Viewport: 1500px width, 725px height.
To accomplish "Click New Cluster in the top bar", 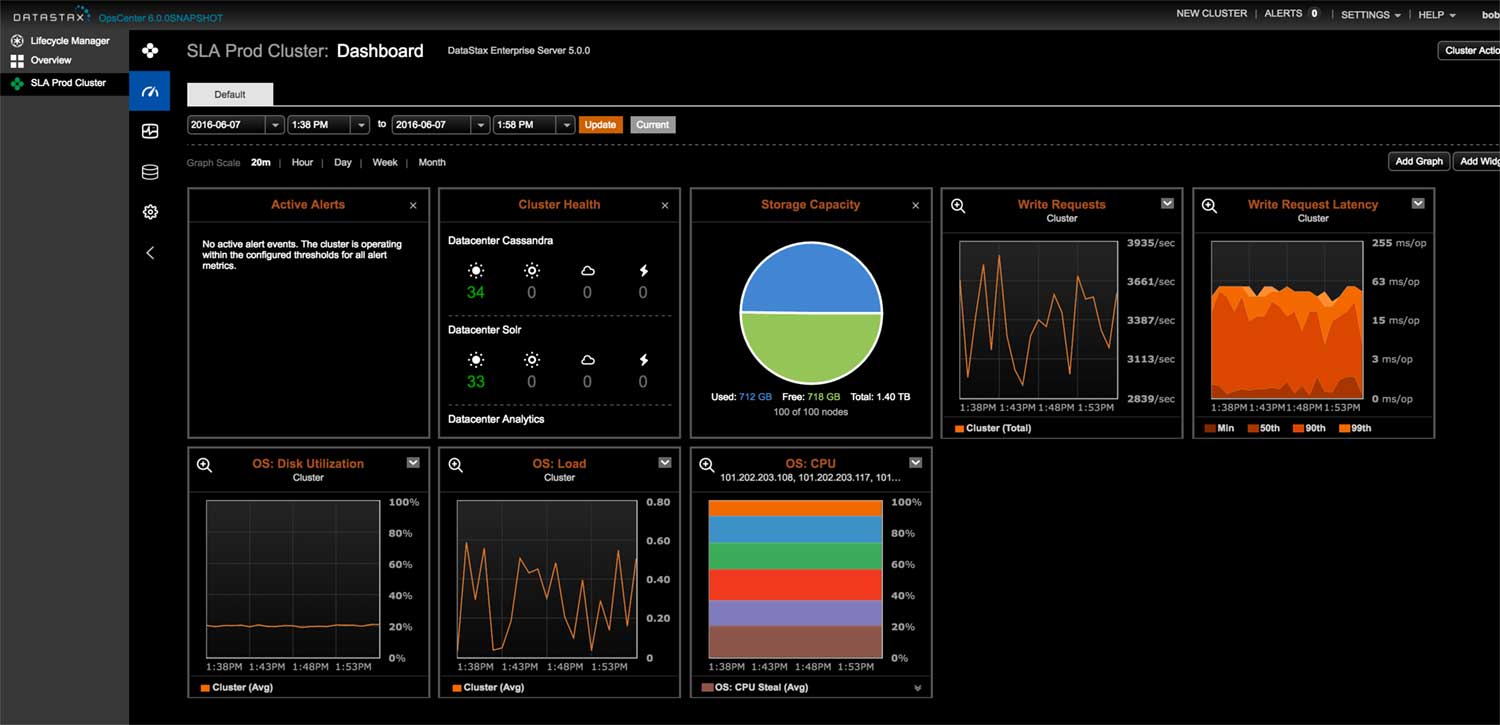I will pyautogui.click(x=1211, y=14).
